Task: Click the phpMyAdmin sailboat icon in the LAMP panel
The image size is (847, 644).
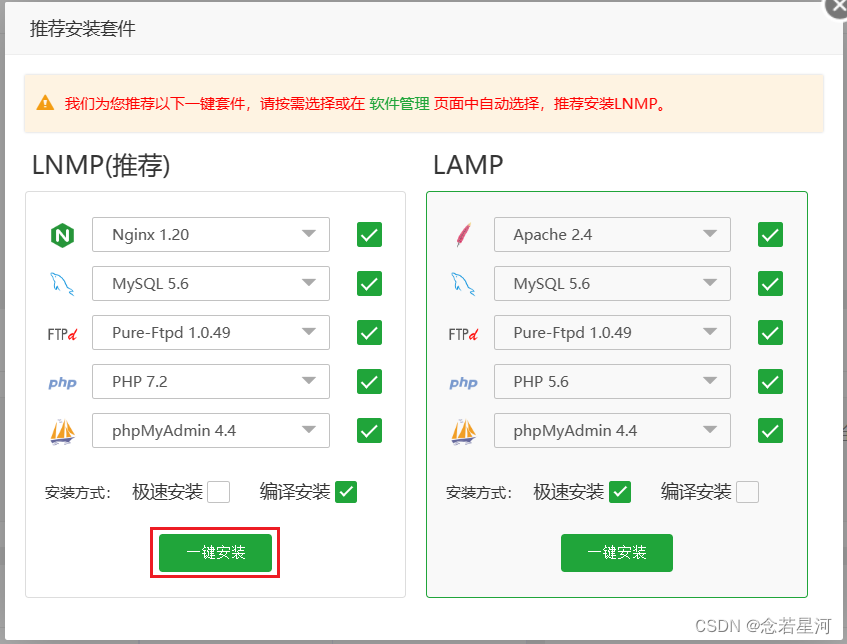Action: [x=463, y=432]
